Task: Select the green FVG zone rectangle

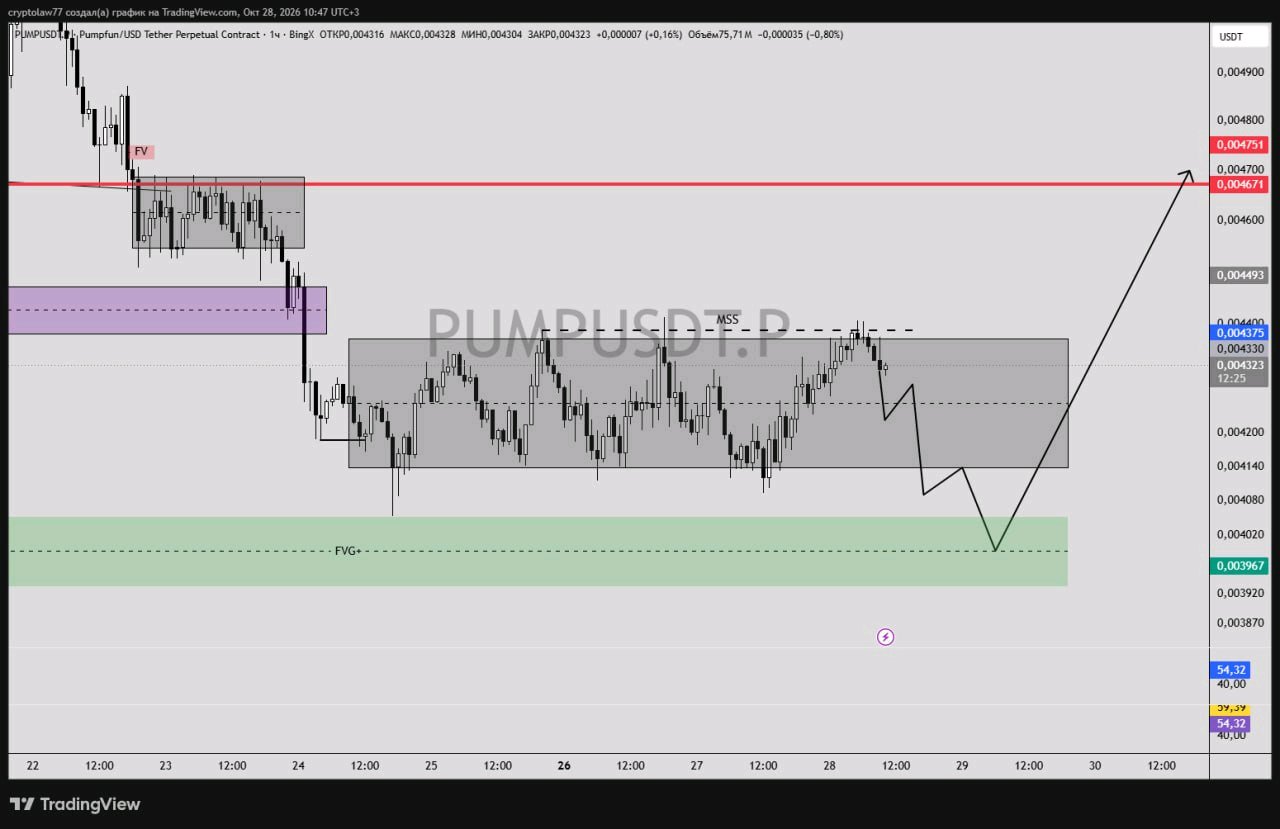Action: point(538,551)
